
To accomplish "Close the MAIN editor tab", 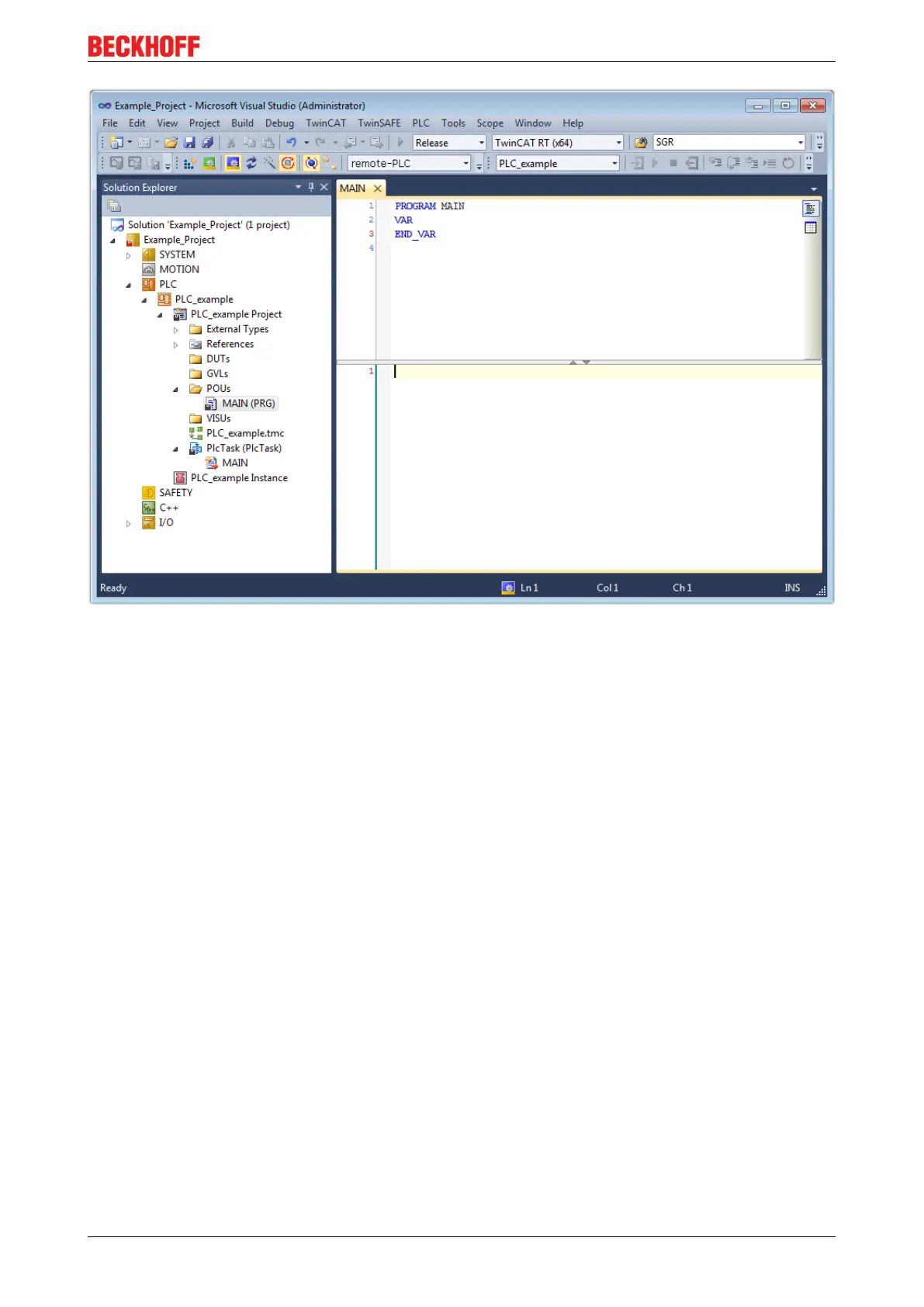I will coord(378,189).
